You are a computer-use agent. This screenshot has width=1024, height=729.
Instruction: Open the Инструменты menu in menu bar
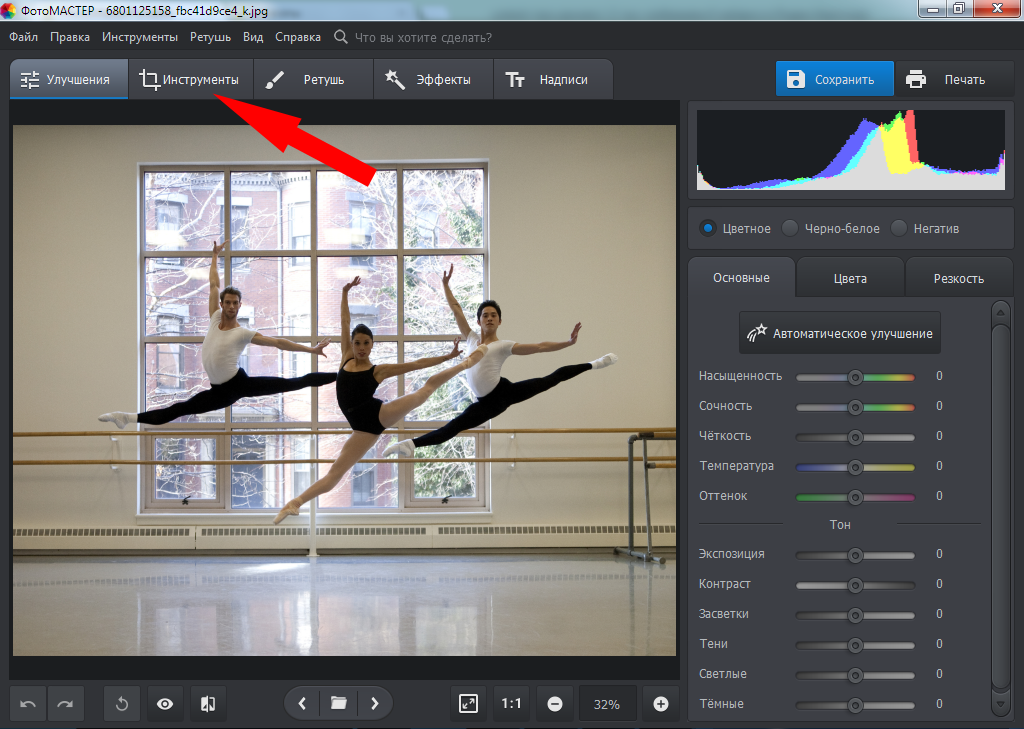(140, 37)
